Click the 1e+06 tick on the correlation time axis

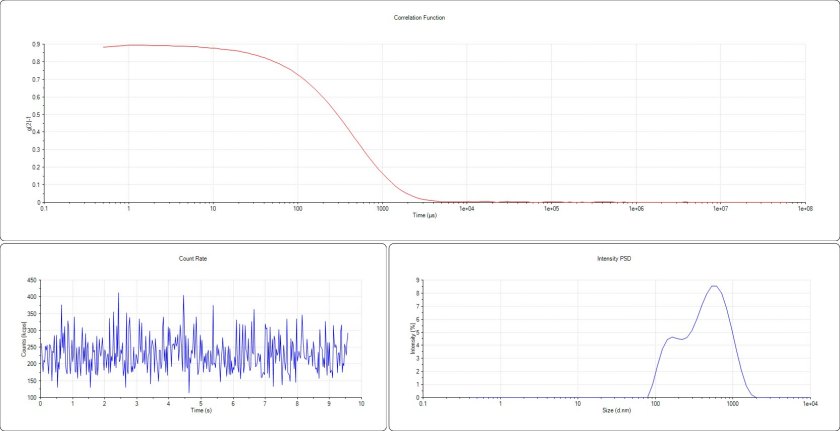click(x=636, y=209)
